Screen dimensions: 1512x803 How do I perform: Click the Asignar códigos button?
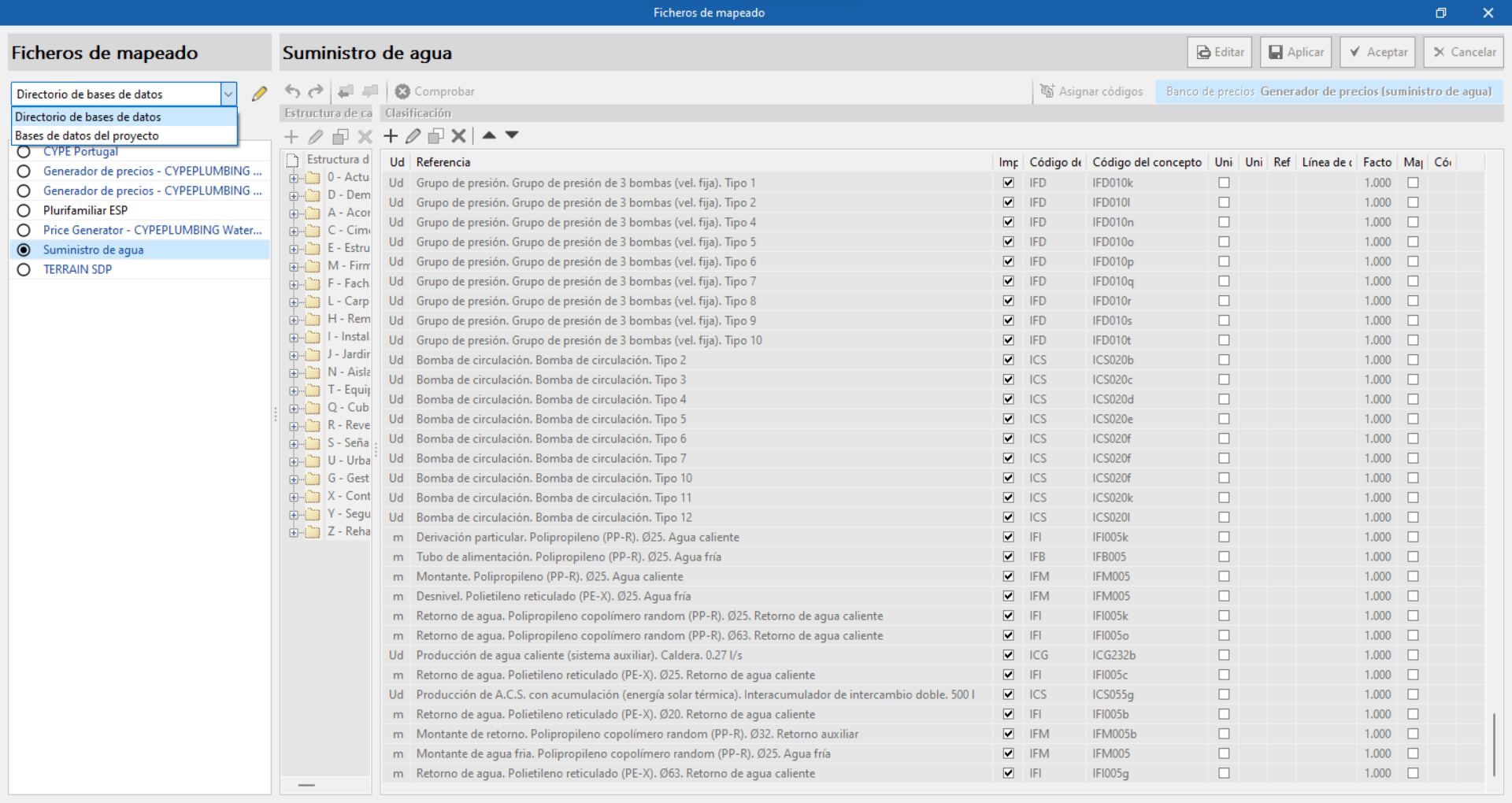1091,91
